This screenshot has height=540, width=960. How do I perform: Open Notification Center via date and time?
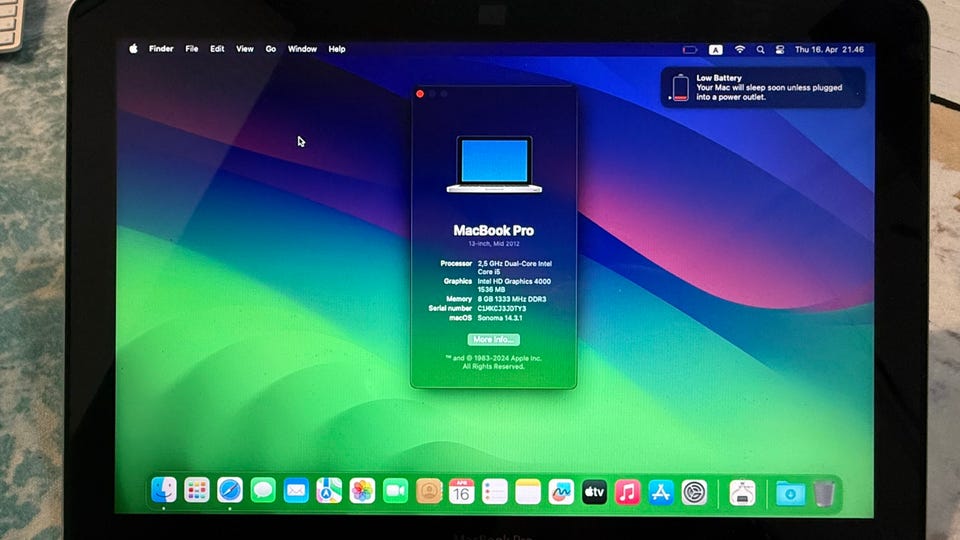pos(829,50)
